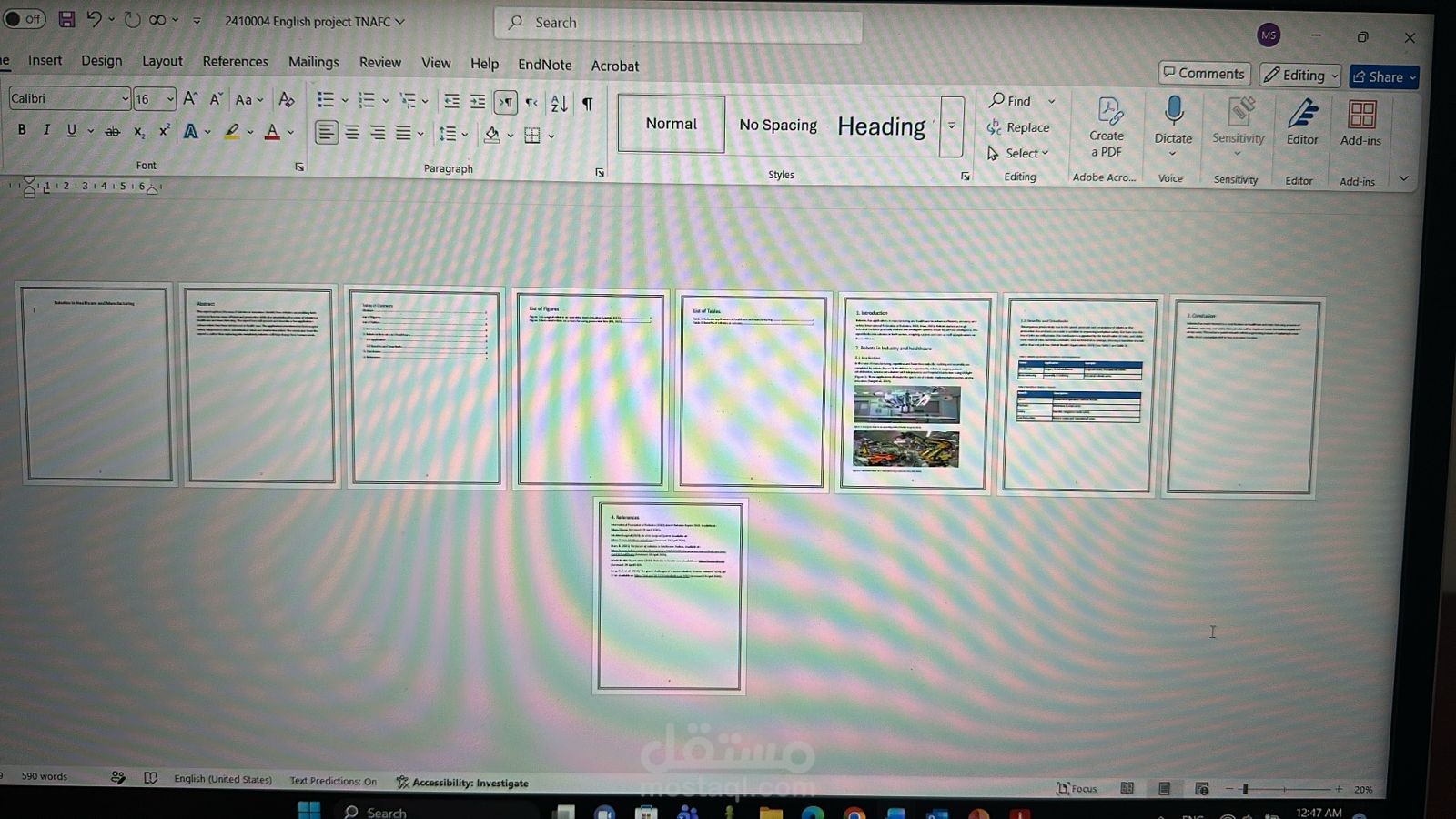This screenshot has height=819, width=1456.
Task: Open the Comments pane
Action: [x=1204, y=73]
